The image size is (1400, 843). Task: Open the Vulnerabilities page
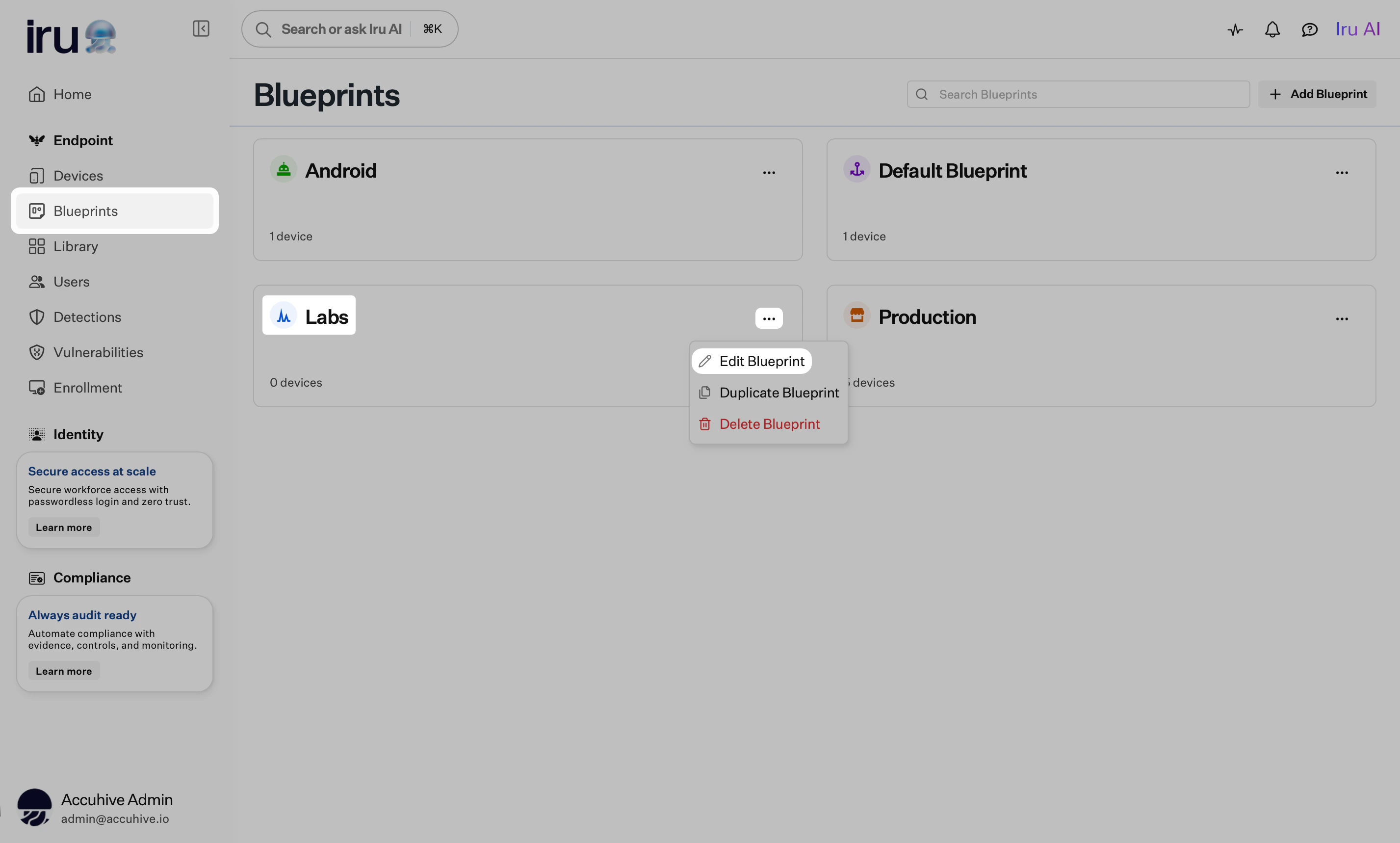pyautogui.click(x=98, y=352)
